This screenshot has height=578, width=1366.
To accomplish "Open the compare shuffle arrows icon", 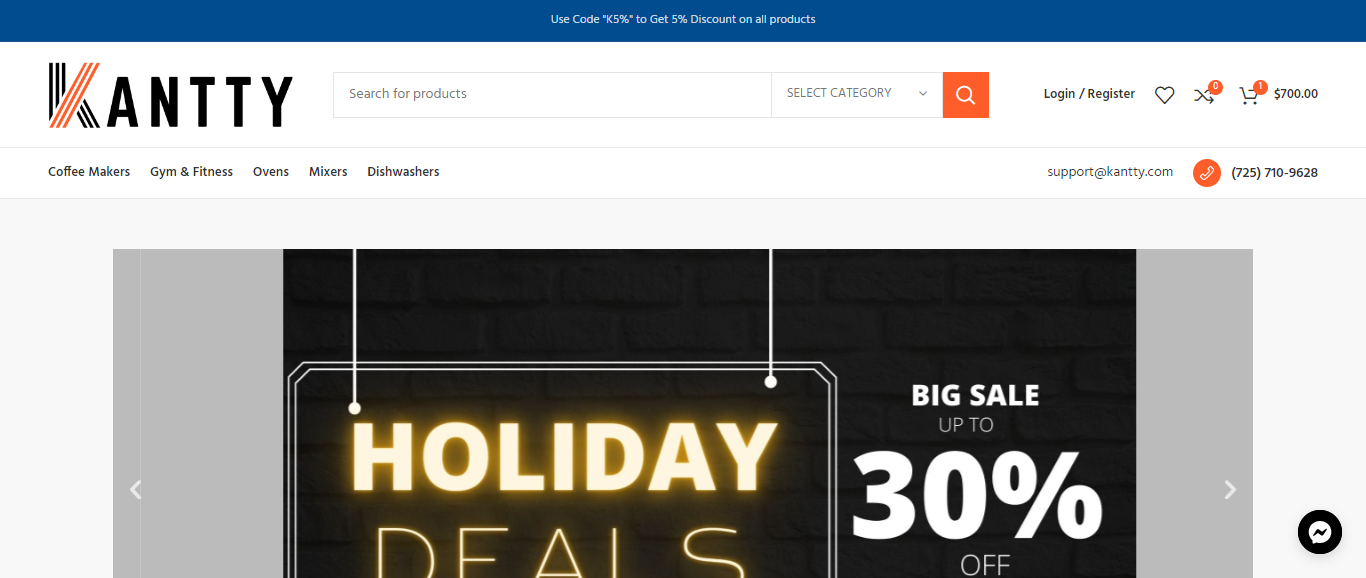I will point(1204,95).
